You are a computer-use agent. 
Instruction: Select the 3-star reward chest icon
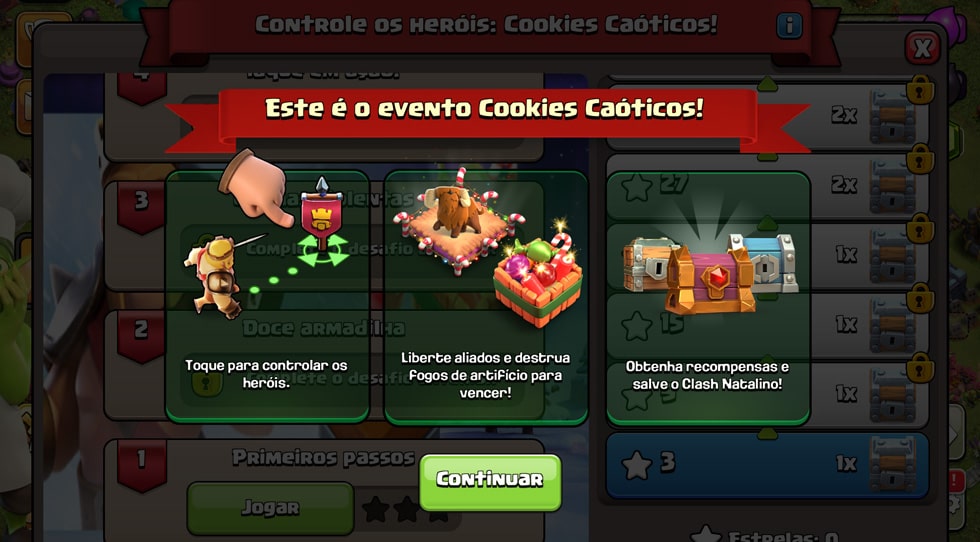coord(892,463)
